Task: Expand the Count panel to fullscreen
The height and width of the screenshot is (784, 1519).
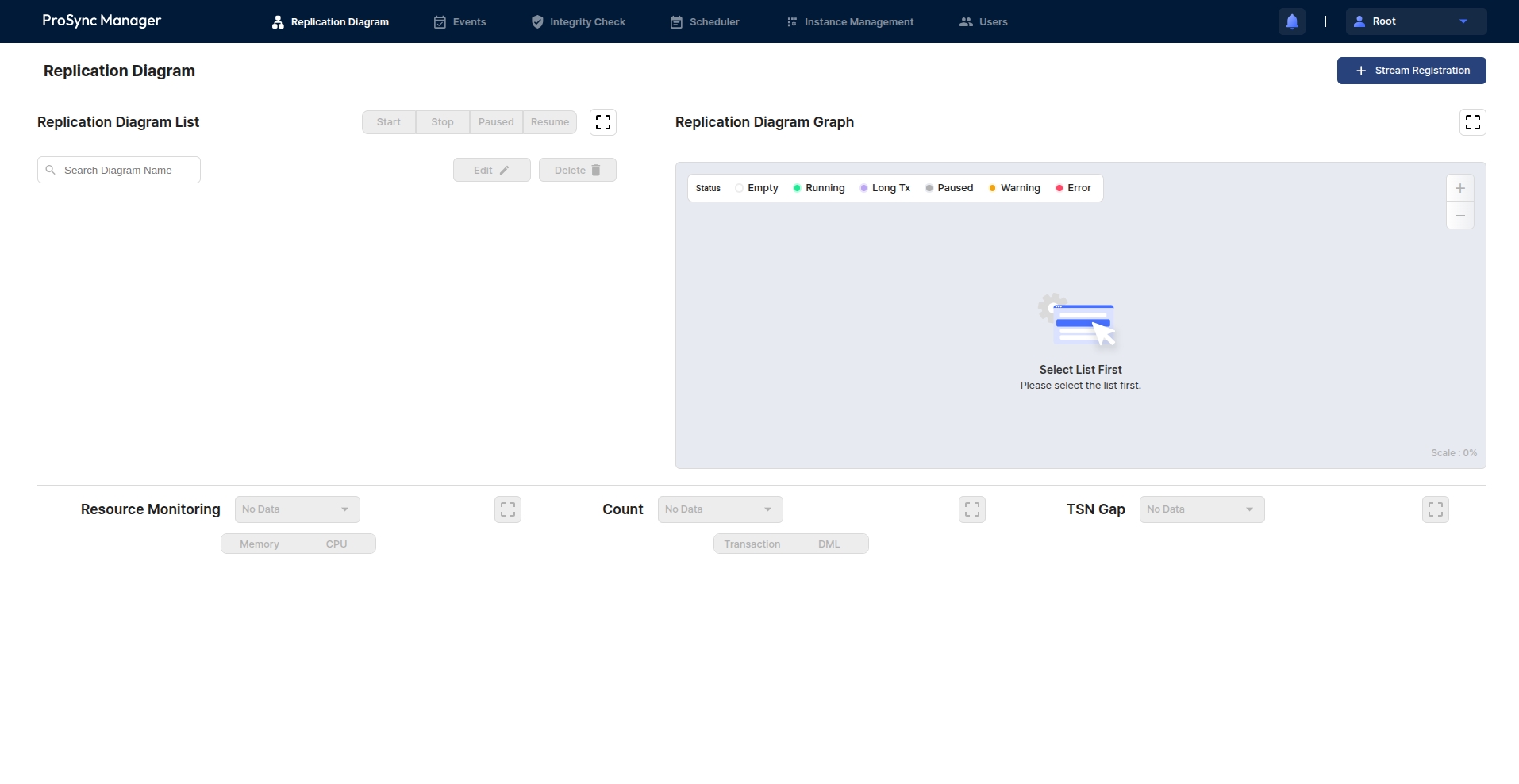Action: (971, 509)
